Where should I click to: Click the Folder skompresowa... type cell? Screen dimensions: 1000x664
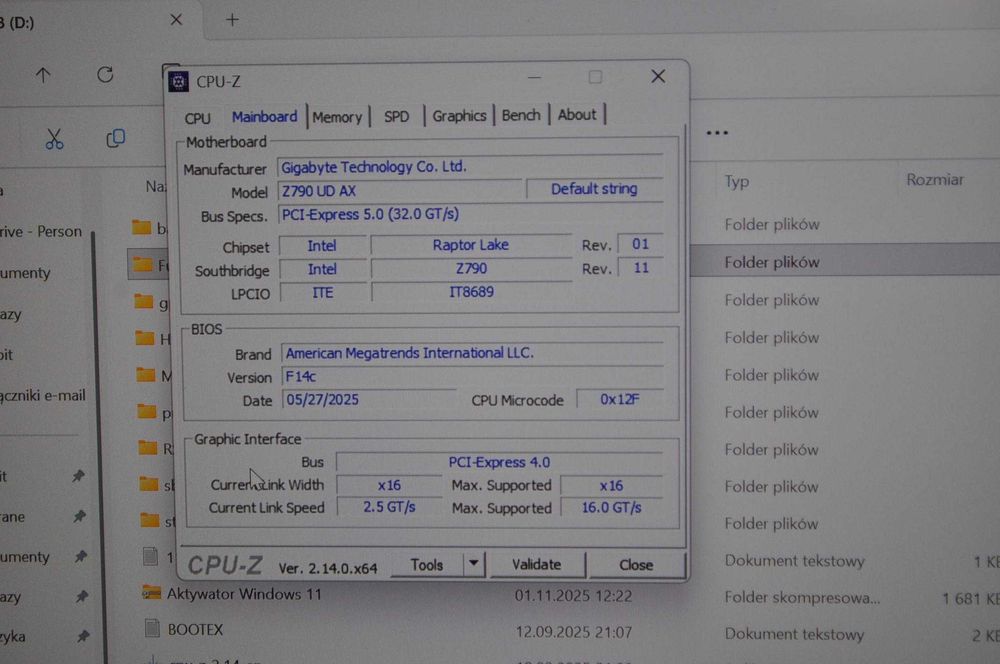tap(802, 598)
